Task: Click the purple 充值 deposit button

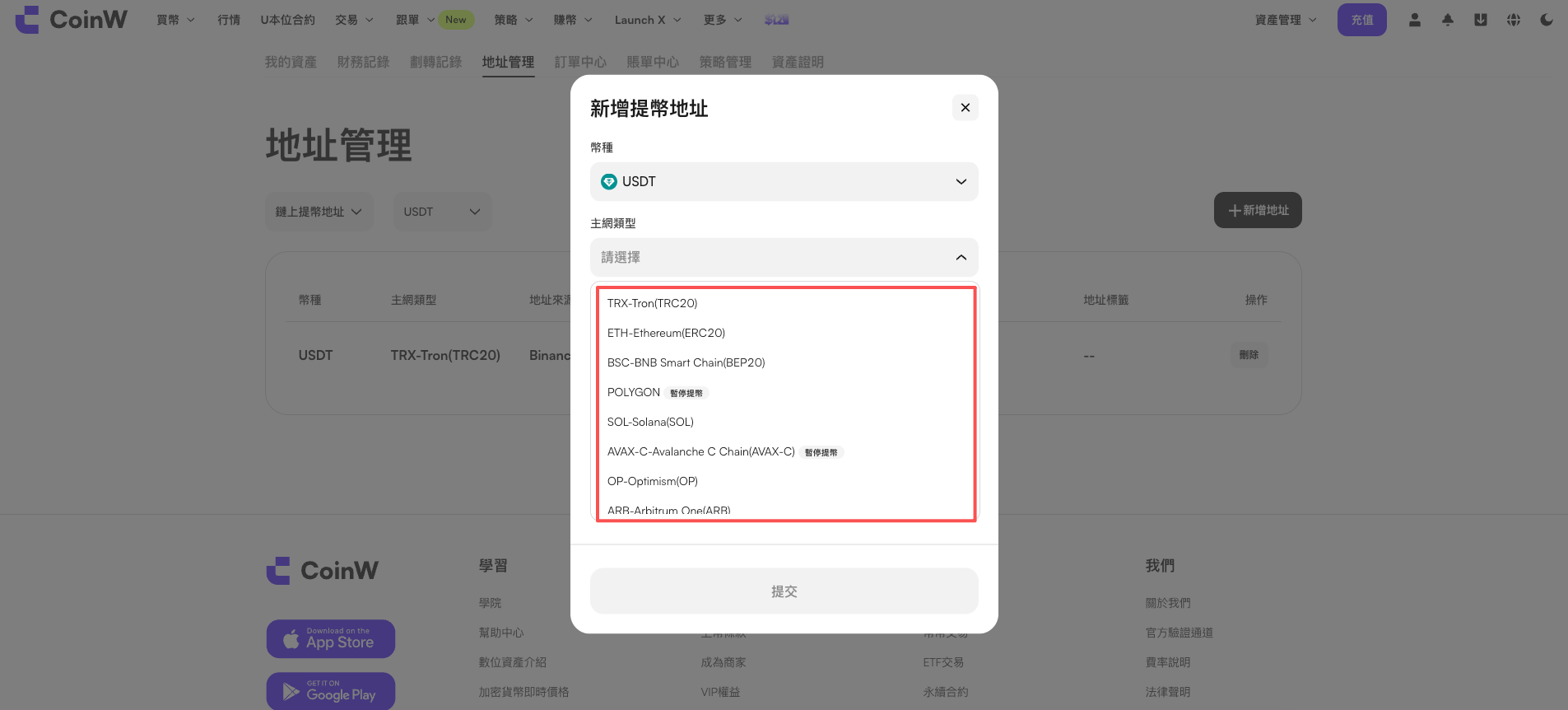Action: [1362, 20]
